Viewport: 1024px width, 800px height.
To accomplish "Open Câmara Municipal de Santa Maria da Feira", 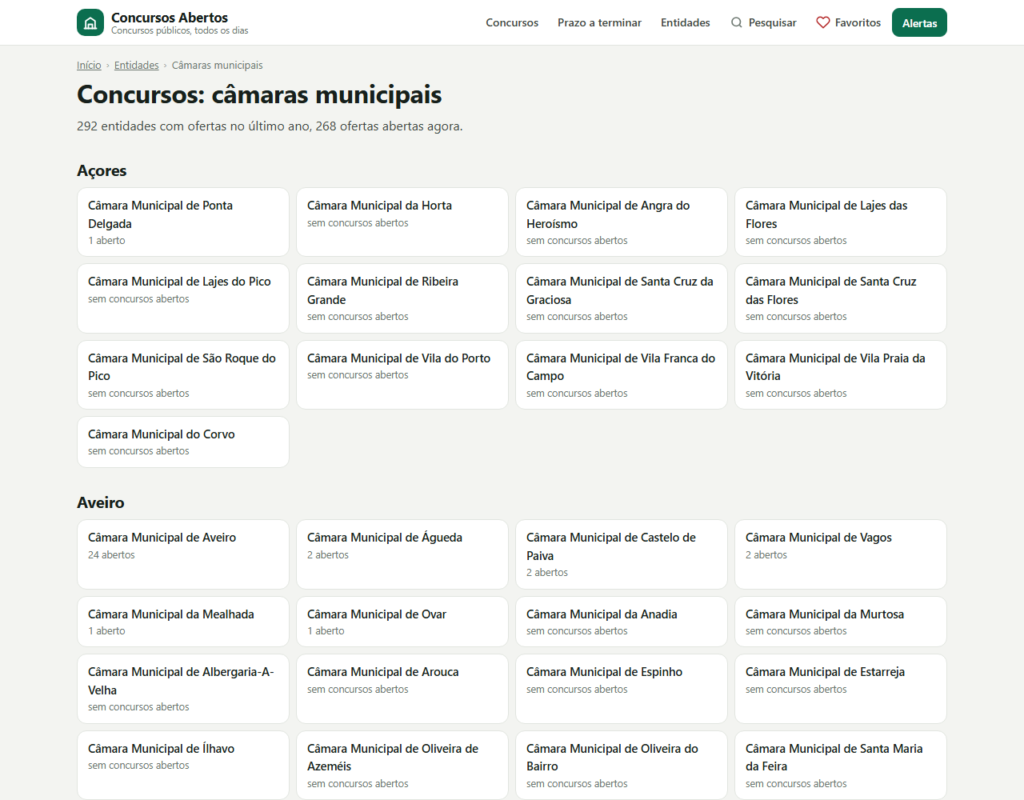I will tap(840, 765).
